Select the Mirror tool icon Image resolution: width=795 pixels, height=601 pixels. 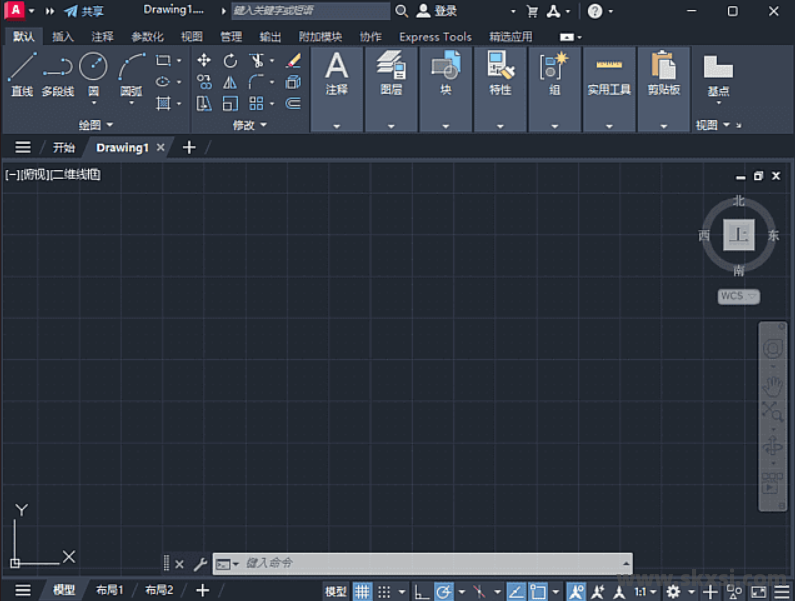click(x=230, y=82)
